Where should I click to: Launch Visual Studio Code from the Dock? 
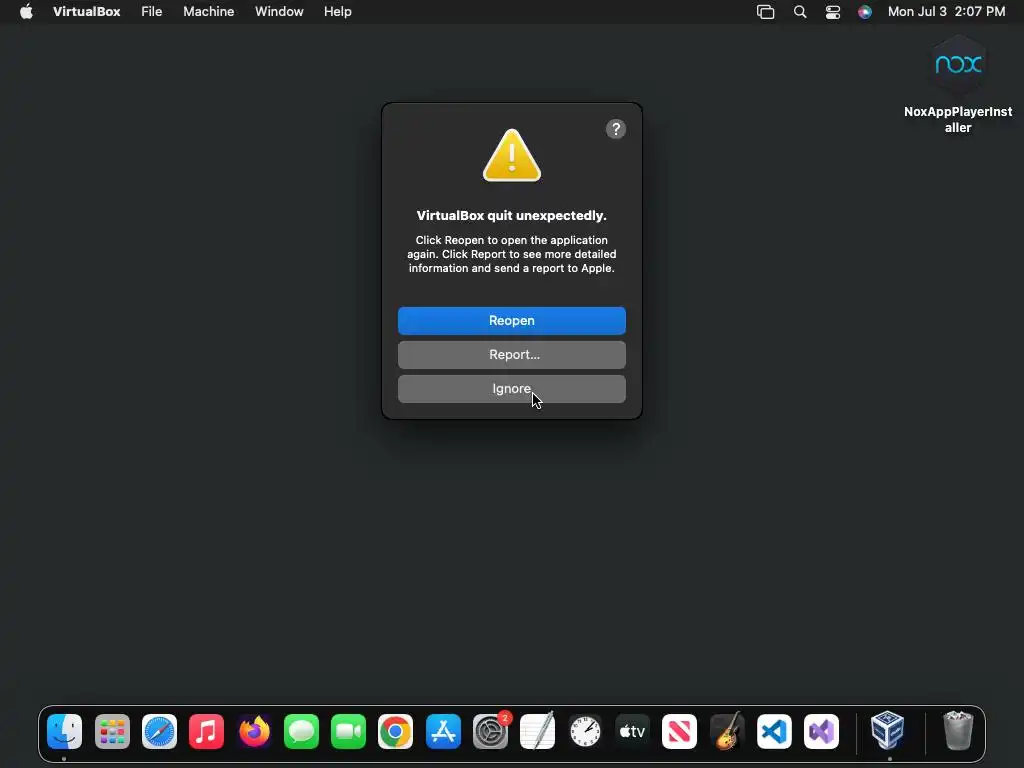(774, 731)
